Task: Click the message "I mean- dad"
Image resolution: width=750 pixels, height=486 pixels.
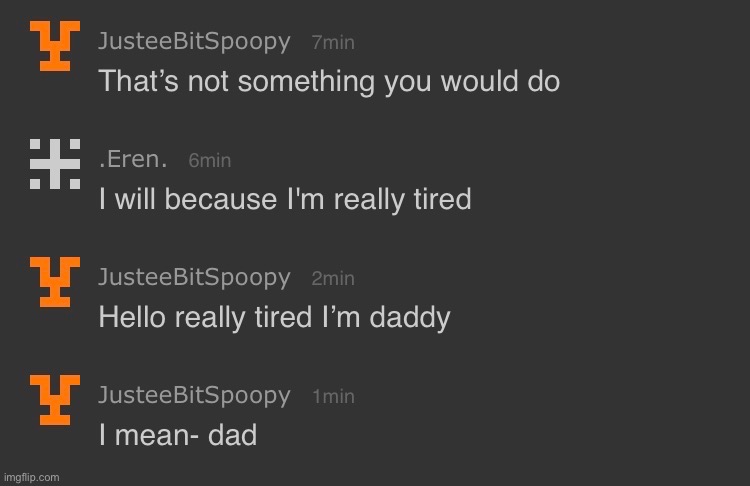Action: [178, 436]
